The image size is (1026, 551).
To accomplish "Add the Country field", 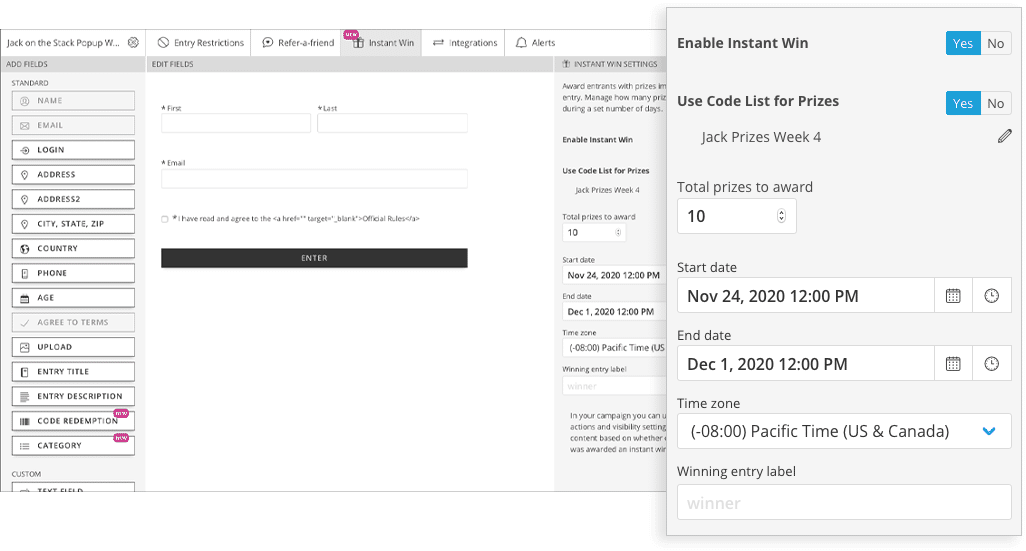I will (x=73, y=249).
